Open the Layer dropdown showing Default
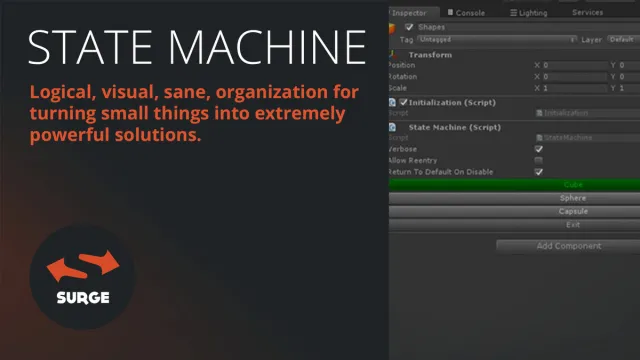 click(x=623, y=40)
